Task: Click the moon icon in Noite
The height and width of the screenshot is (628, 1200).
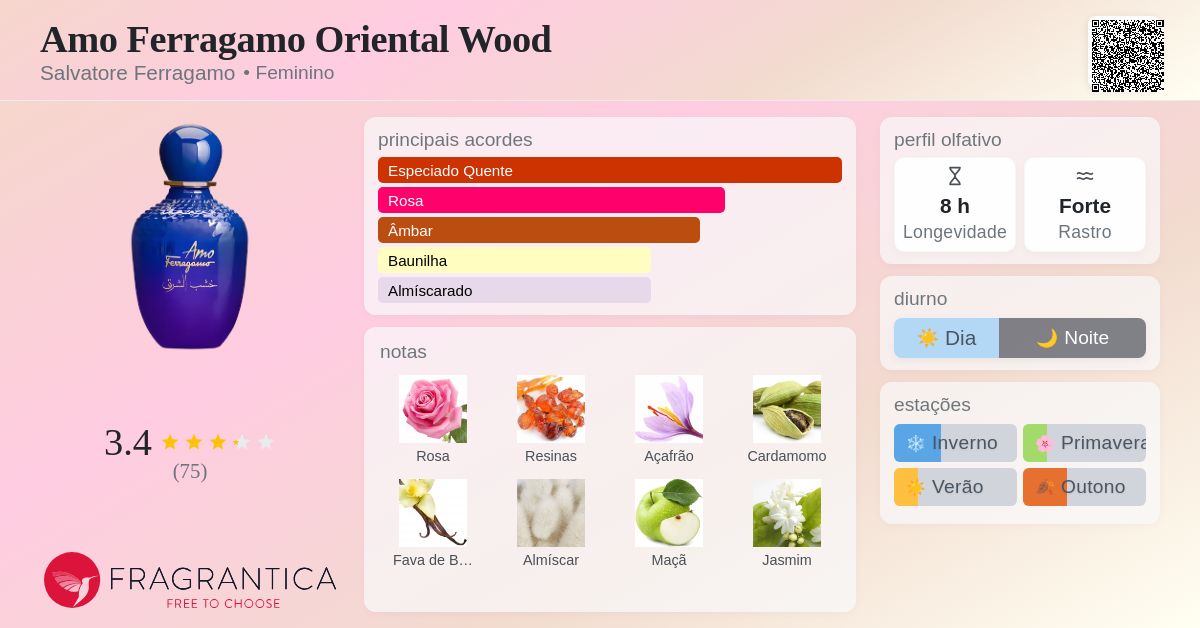Action: [1047, 338]
